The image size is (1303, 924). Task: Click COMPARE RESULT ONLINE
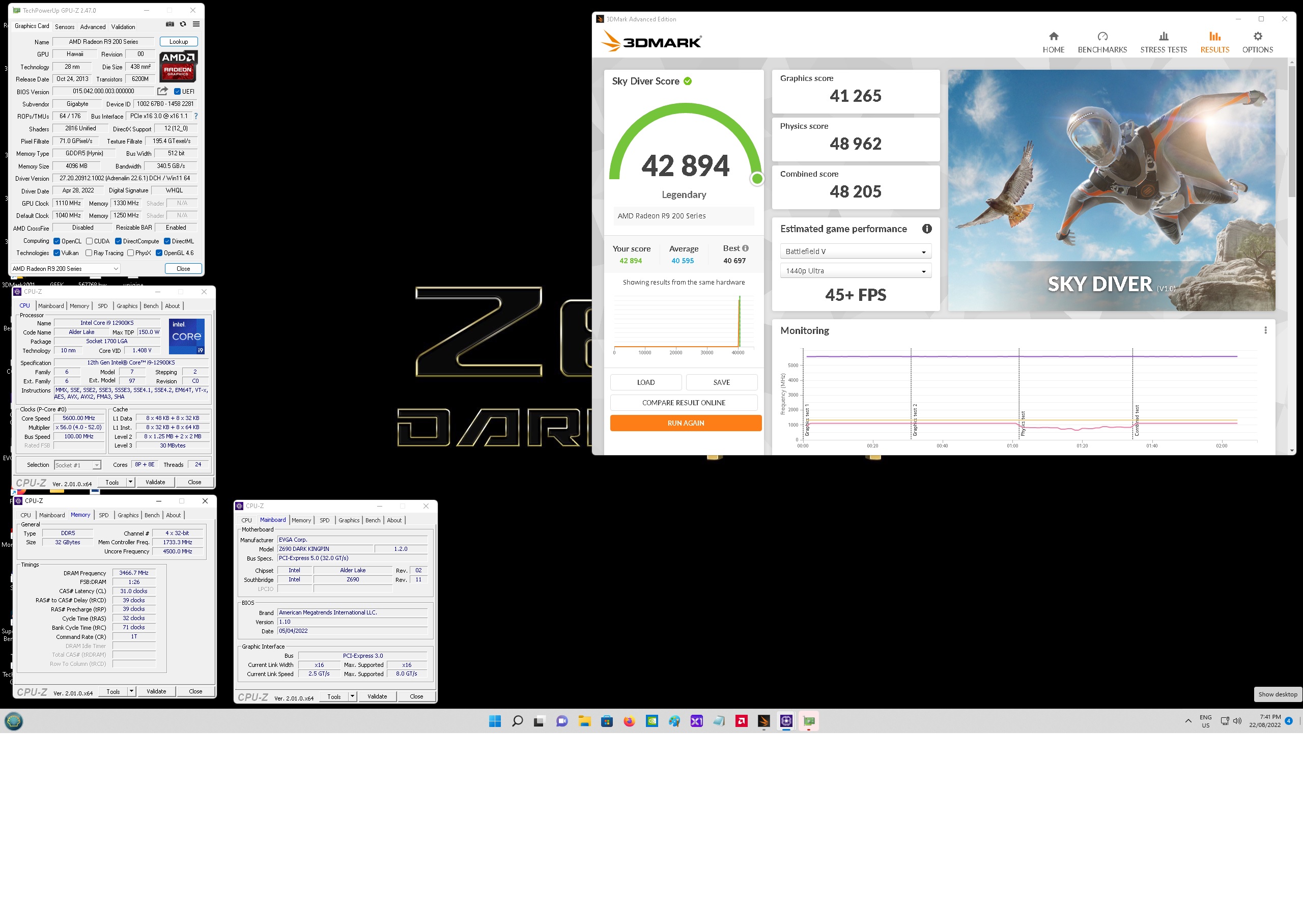coord(684,403)
